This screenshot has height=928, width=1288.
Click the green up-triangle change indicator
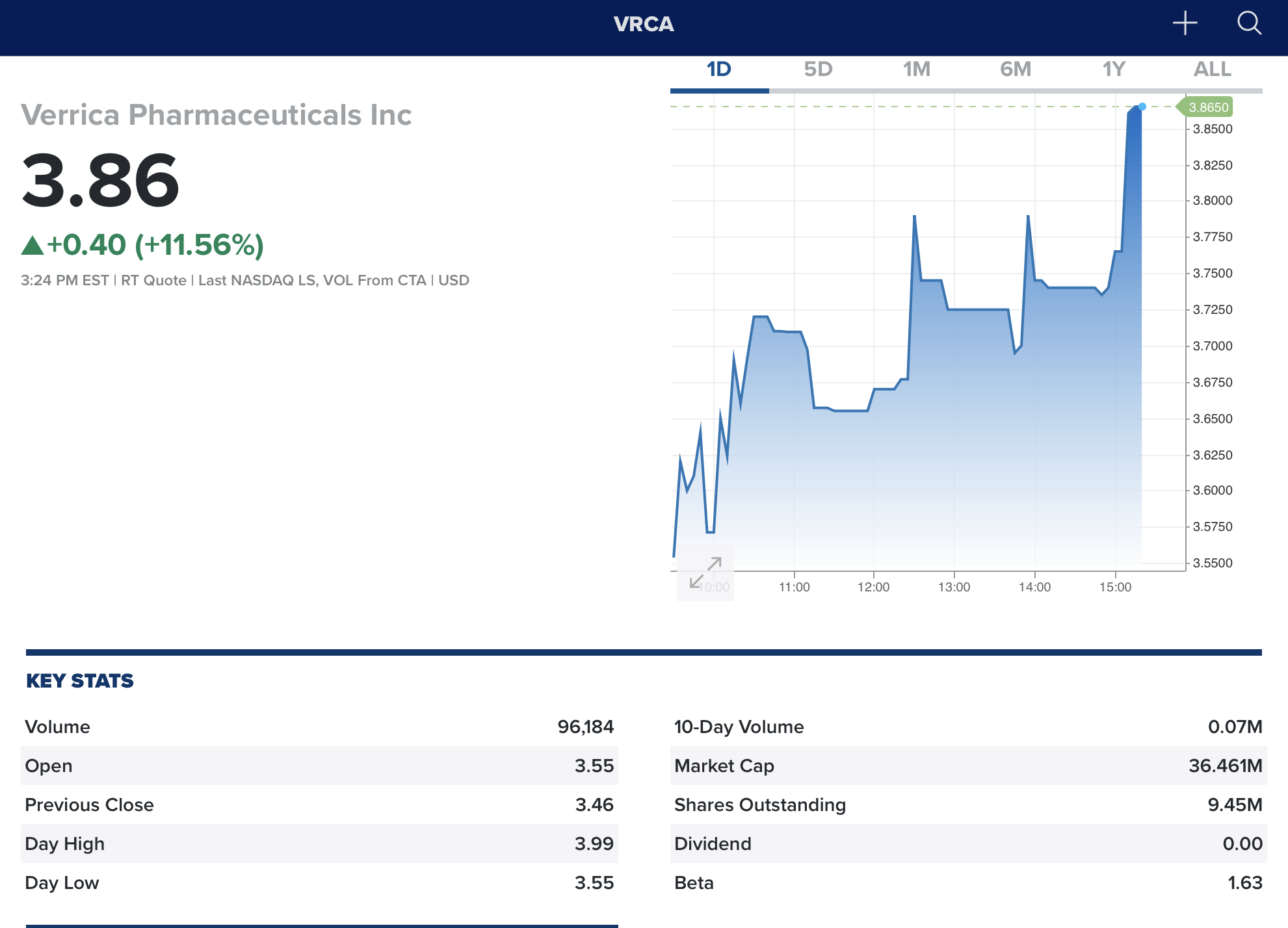33,246
